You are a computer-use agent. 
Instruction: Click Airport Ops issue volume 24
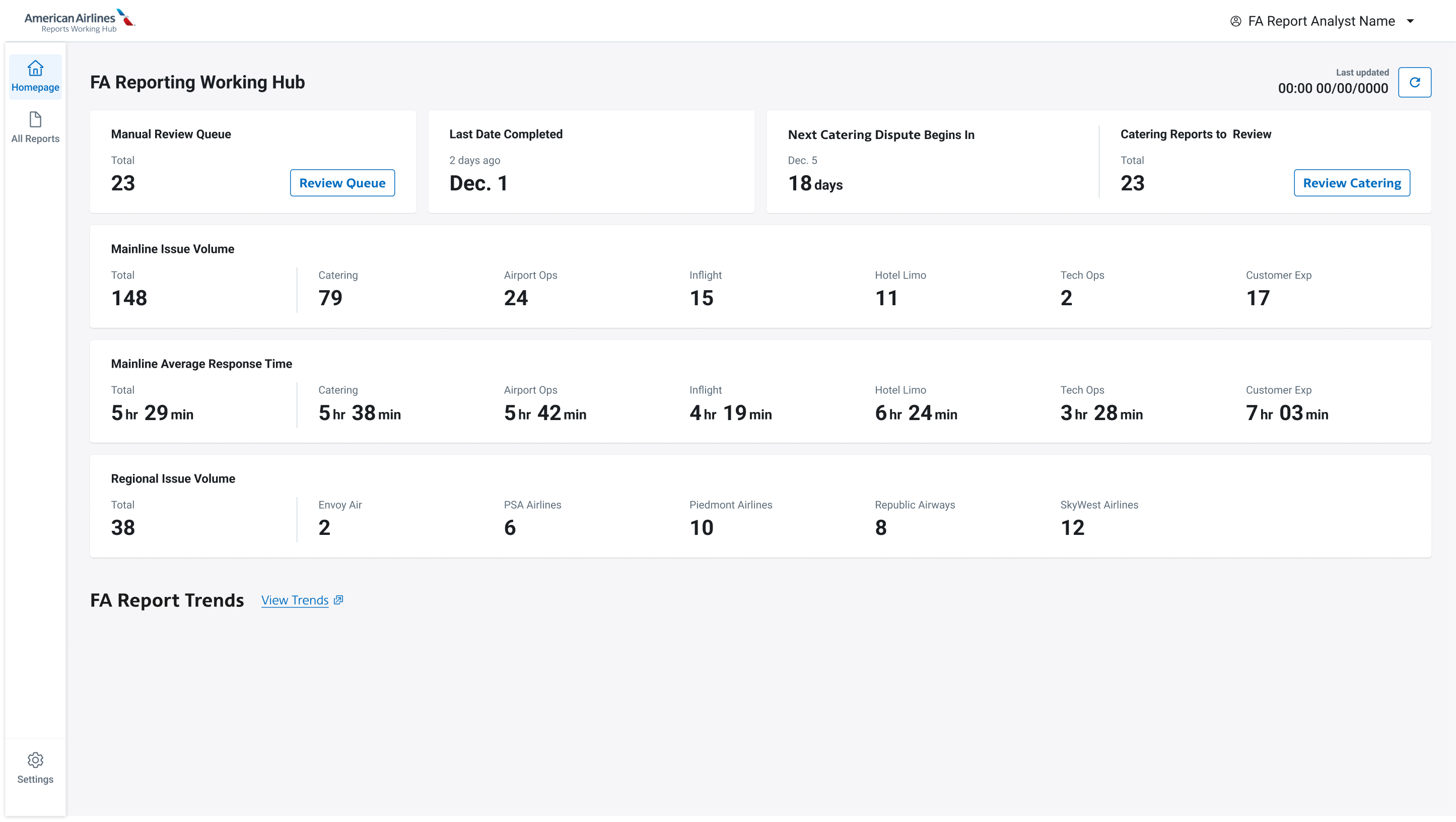(516, 298)
